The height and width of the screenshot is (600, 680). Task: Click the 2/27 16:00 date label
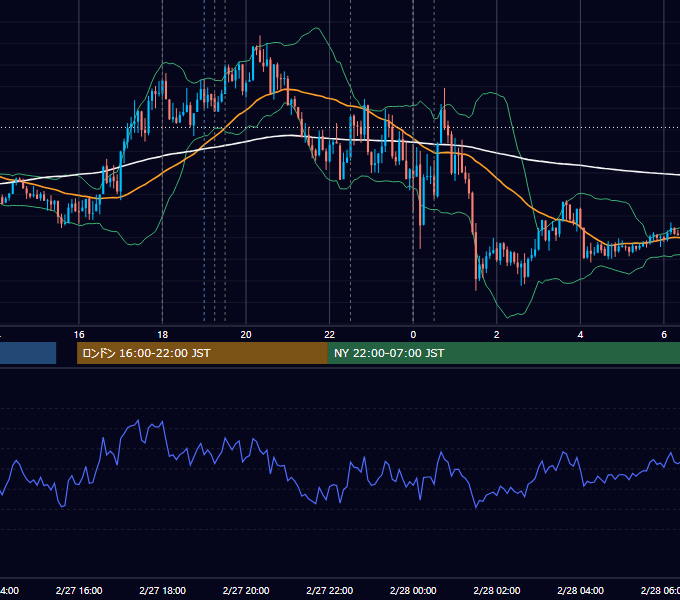coord(79,590)
